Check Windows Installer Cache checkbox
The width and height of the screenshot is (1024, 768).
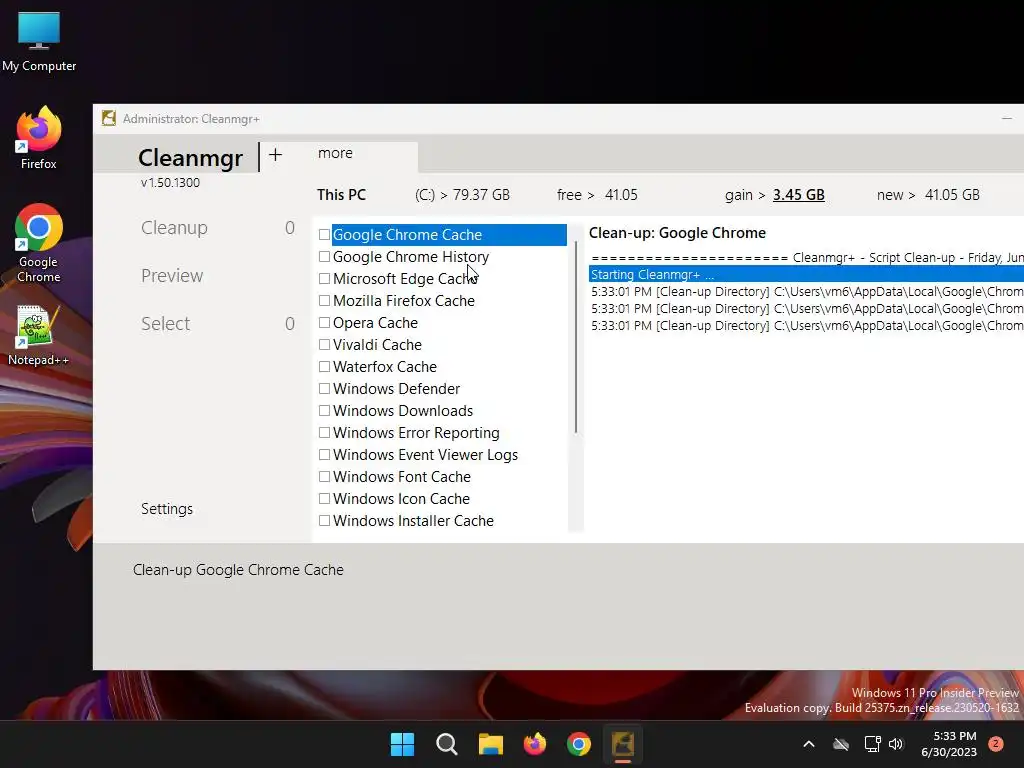[324, 520]
